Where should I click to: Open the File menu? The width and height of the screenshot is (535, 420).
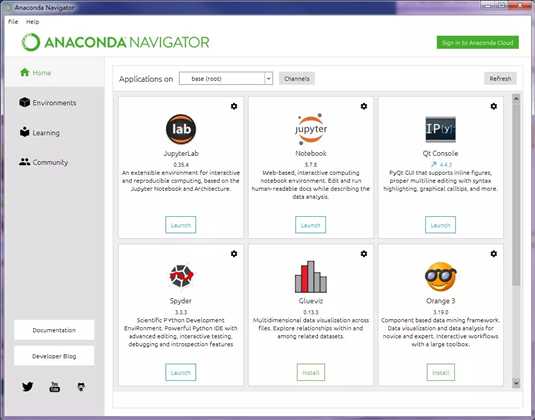coord(13,21)
